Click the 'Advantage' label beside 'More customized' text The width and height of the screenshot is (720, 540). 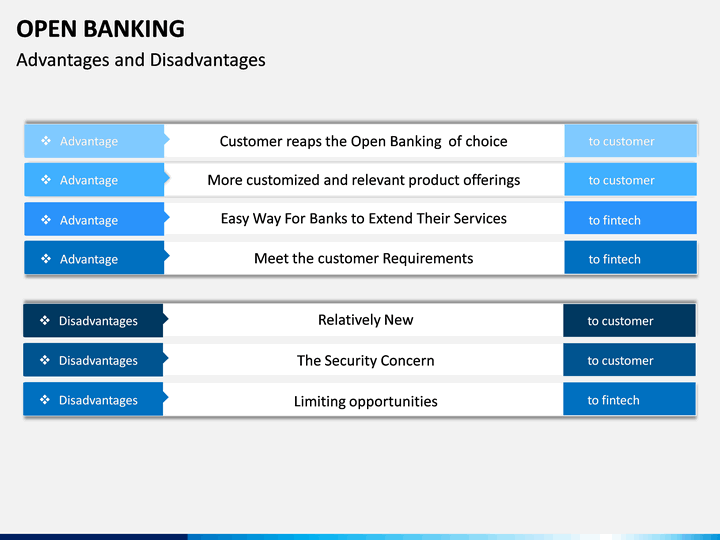click(89, 180)
